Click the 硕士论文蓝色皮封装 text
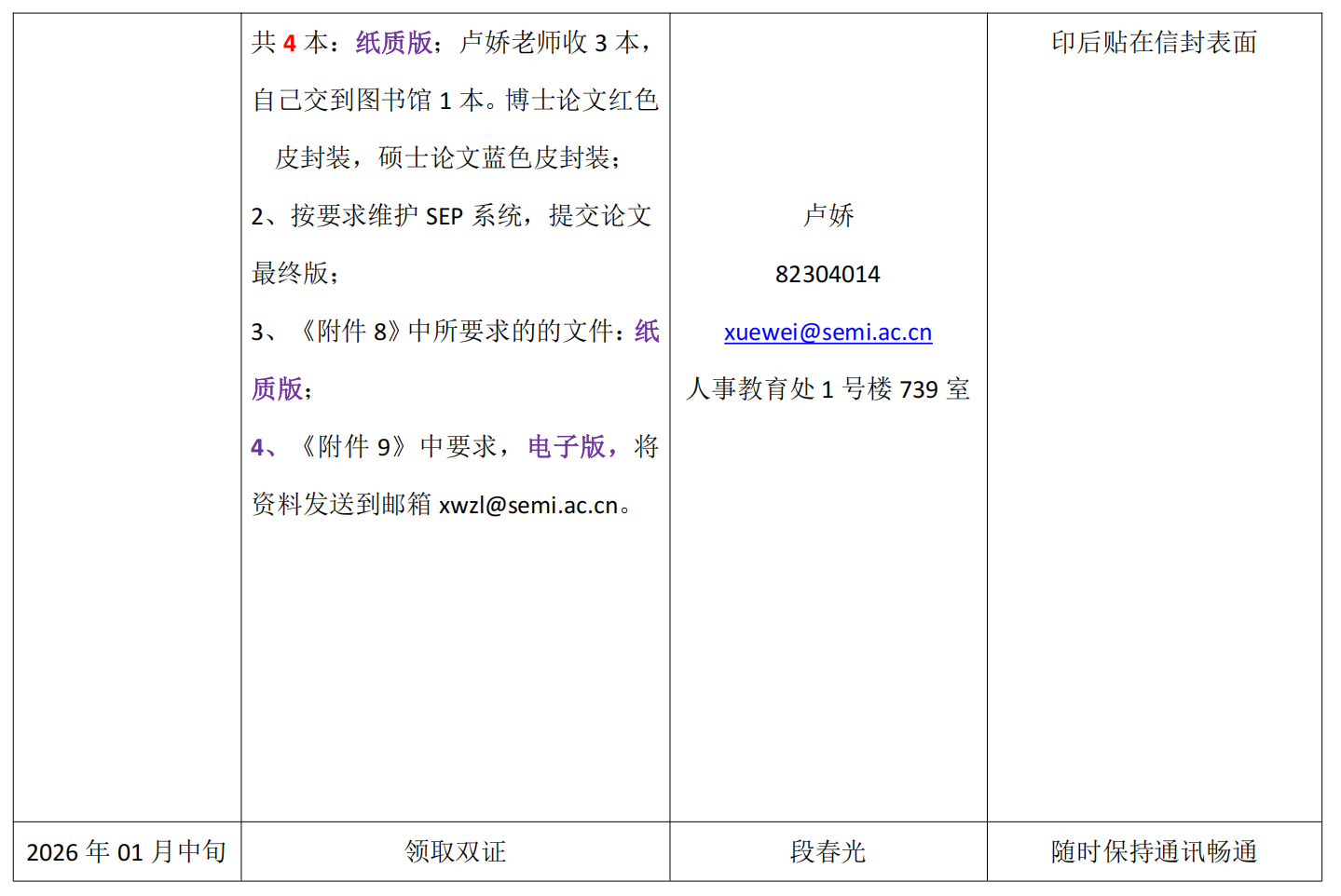The height and width of the screenshot is (896, 1341). coord(494,158)
